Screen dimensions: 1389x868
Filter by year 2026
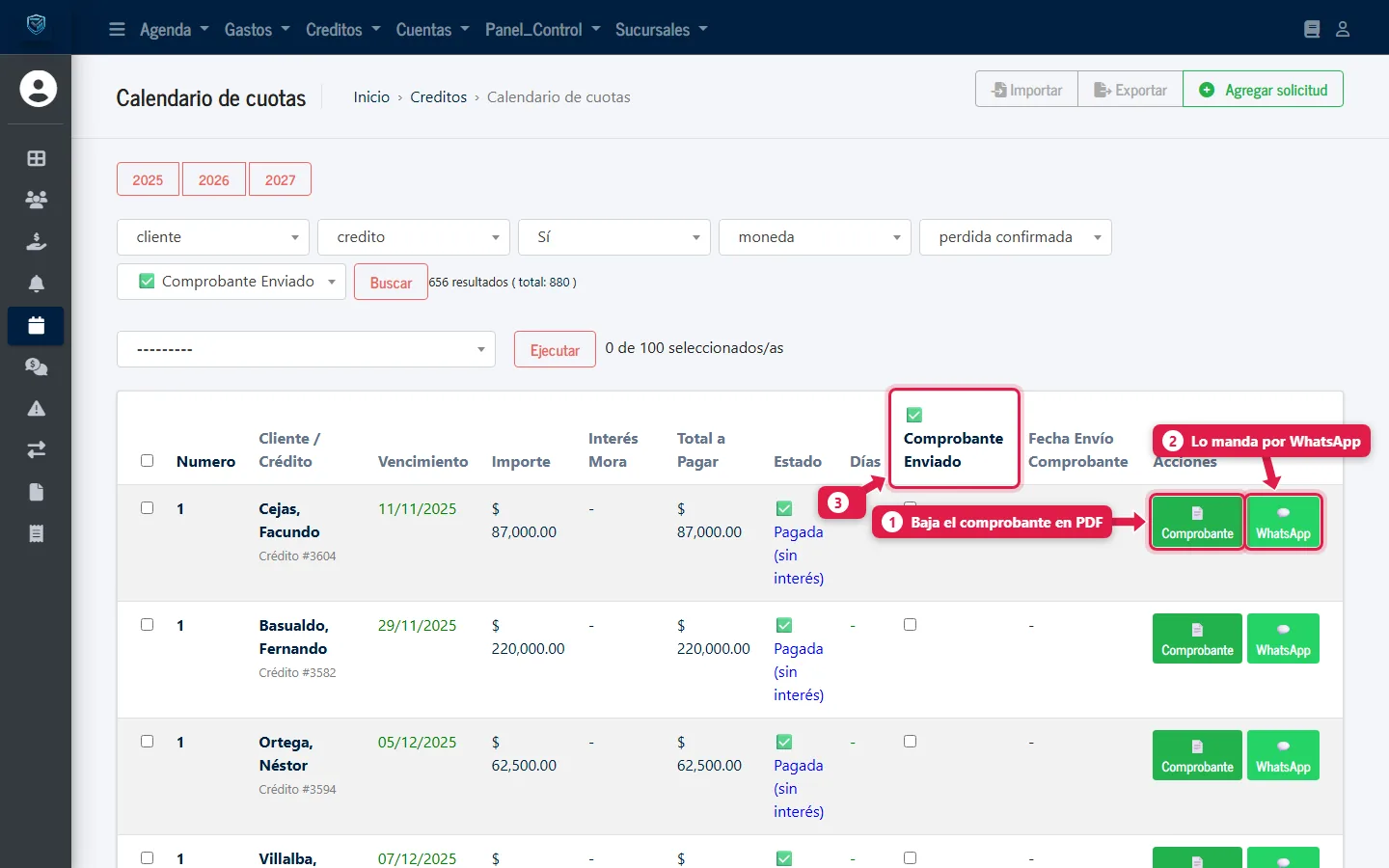(214, 179)
